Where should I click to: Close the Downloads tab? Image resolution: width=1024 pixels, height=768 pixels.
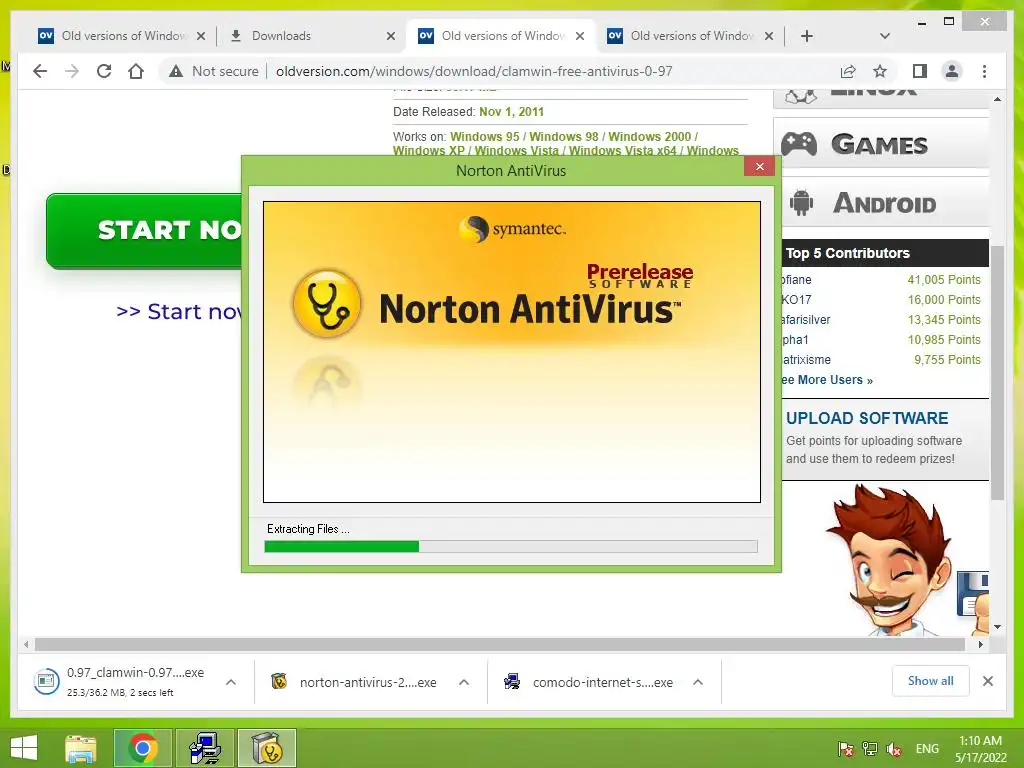click(391, 36)
